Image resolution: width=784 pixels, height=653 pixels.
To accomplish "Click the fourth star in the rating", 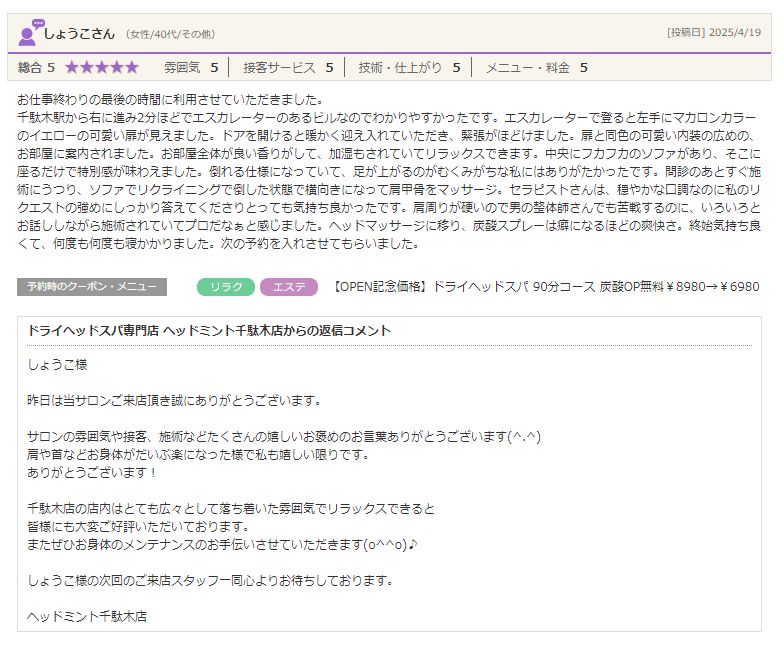I will click(117, 68).
